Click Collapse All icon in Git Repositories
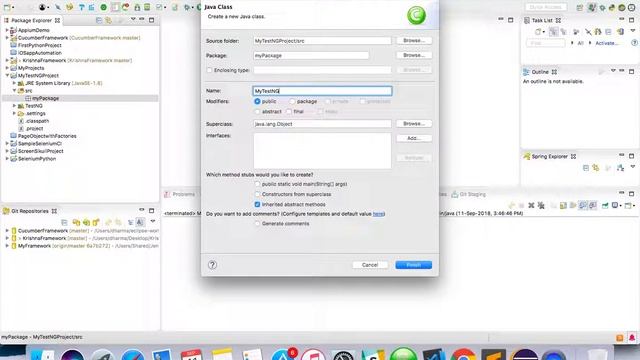640x360 pixels. coord(64,222)
